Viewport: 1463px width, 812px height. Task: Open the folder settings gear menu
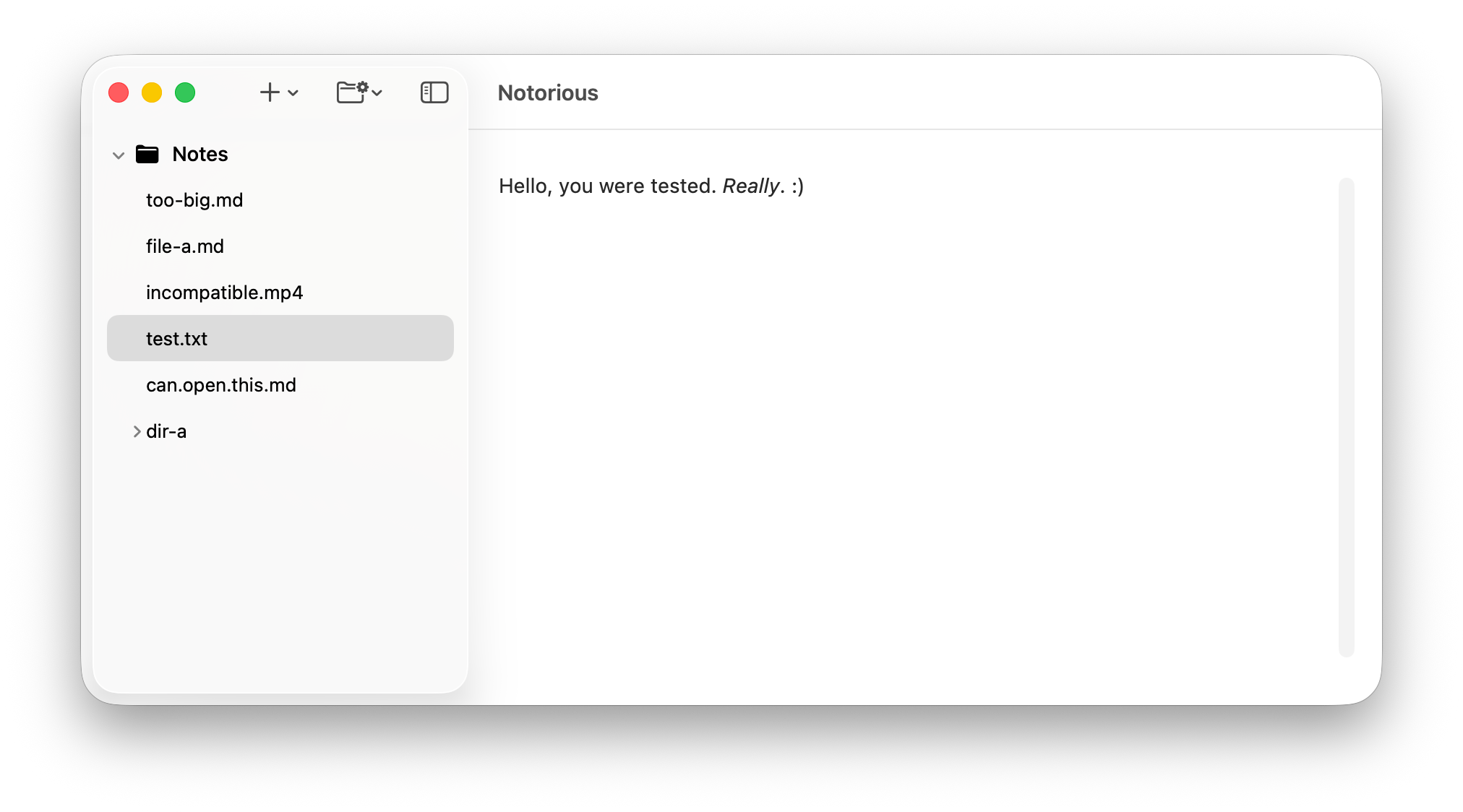click(x=359, y=92)
